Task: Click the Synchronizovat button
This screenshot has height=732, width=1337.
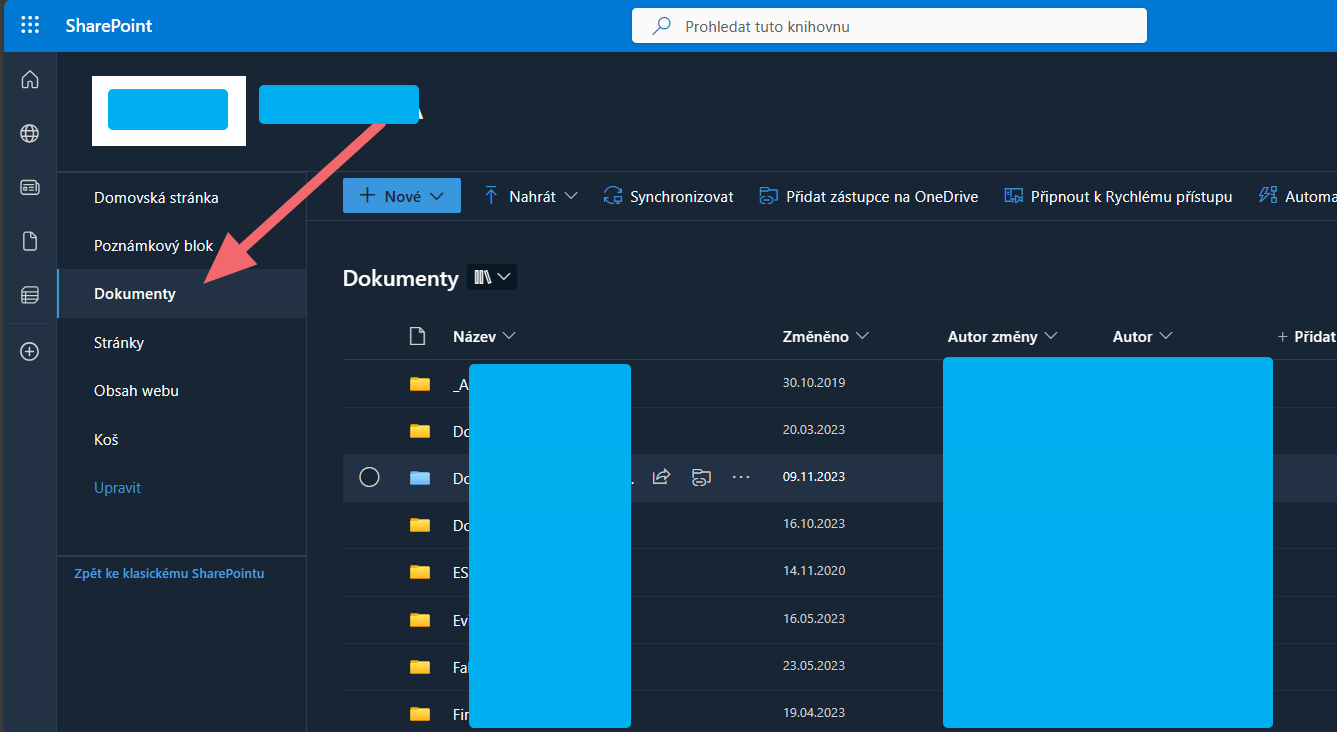Action: (668, 196)
